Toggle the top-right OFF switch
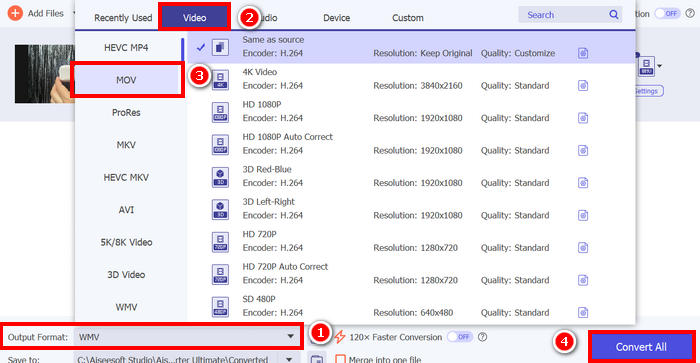Viewport: 700px width, 363px height. tap(667, 13)
